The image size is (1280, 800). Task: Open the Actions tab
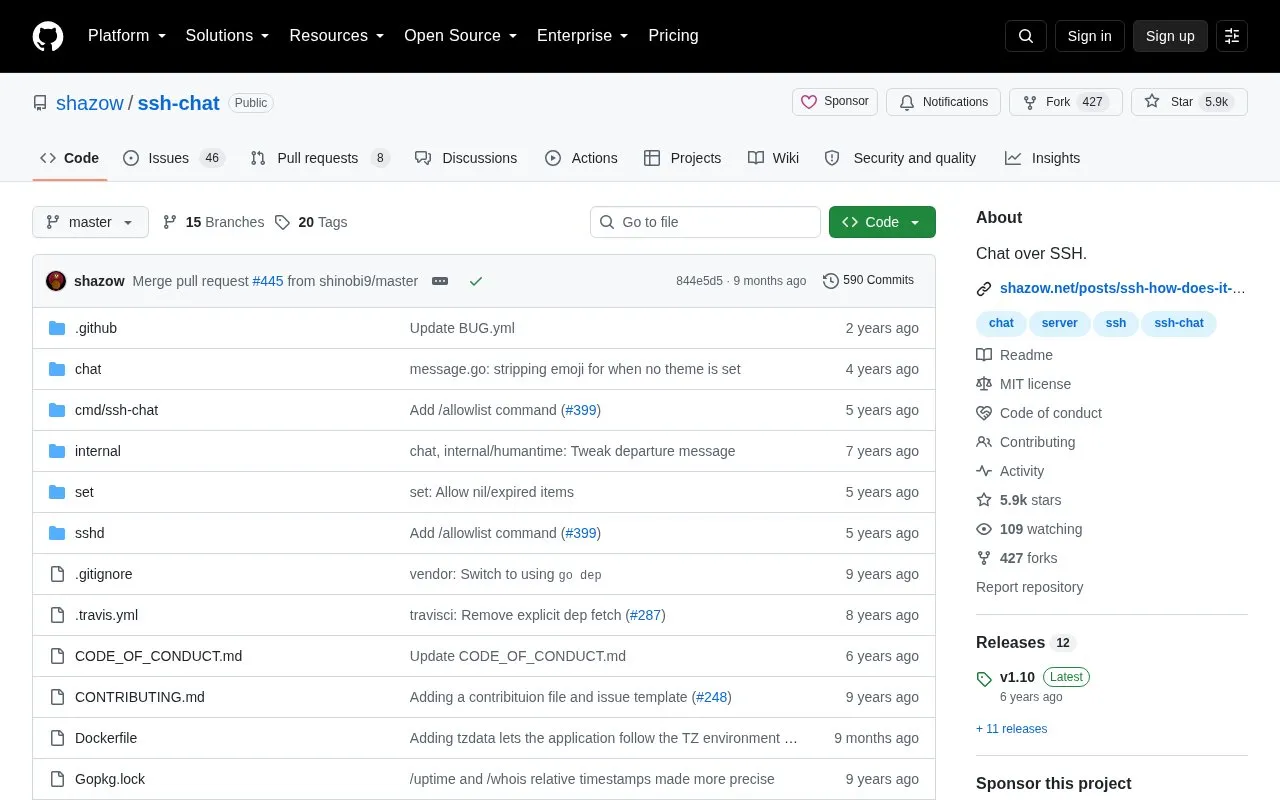(581, 158)
